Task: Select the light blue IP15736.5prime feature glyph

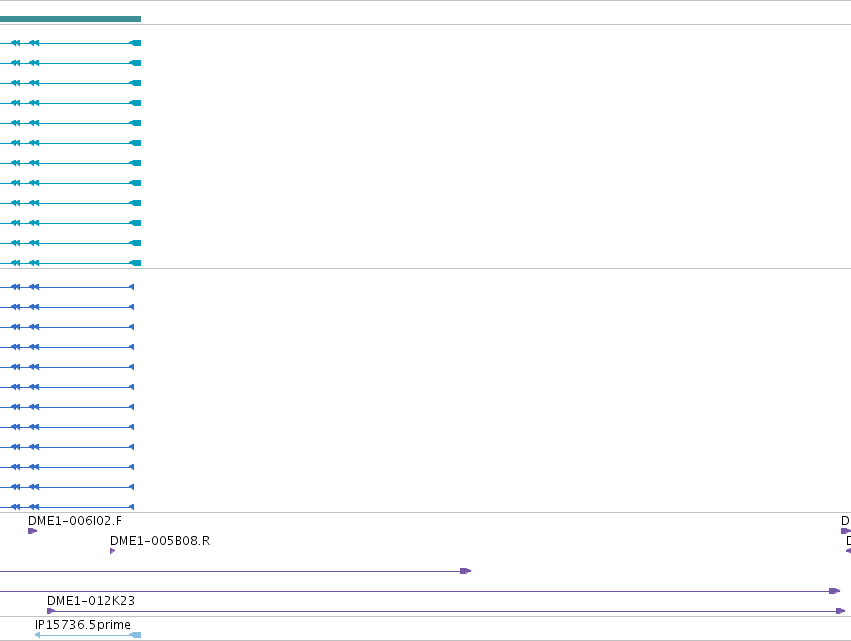Action: pyautogui.click(x=88, y=634)
